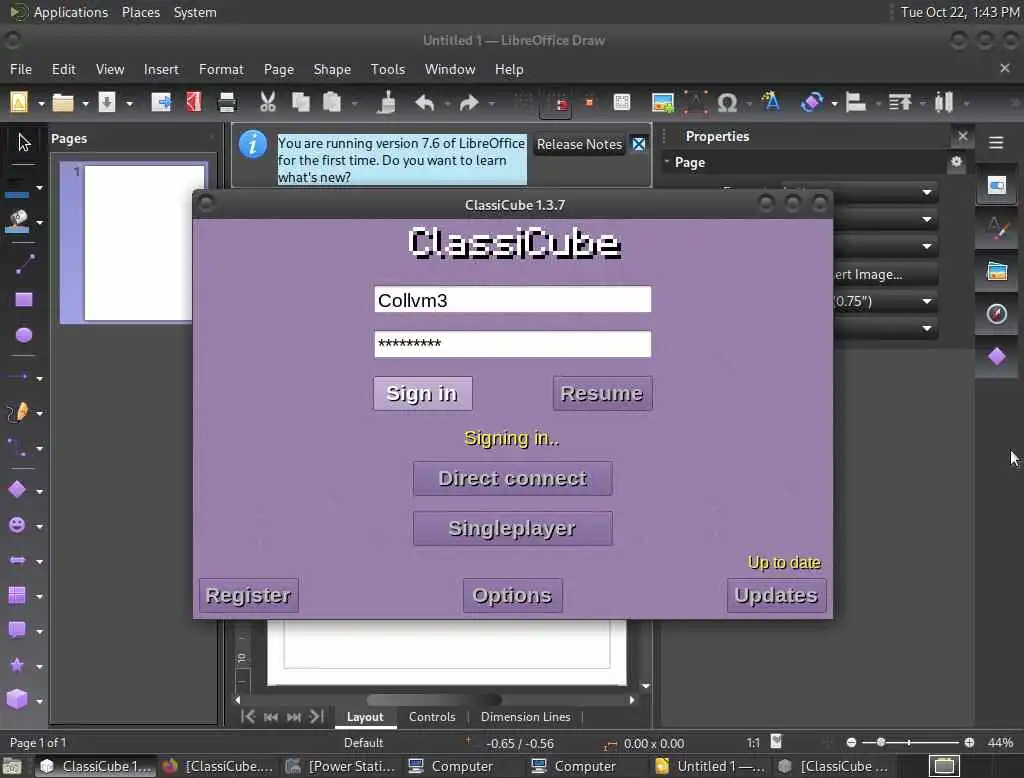Image resolution: width=1024 pixels, height=778 pixels.
Task: Click the zoom slider handle in status bar
Action: pos(881,742)
